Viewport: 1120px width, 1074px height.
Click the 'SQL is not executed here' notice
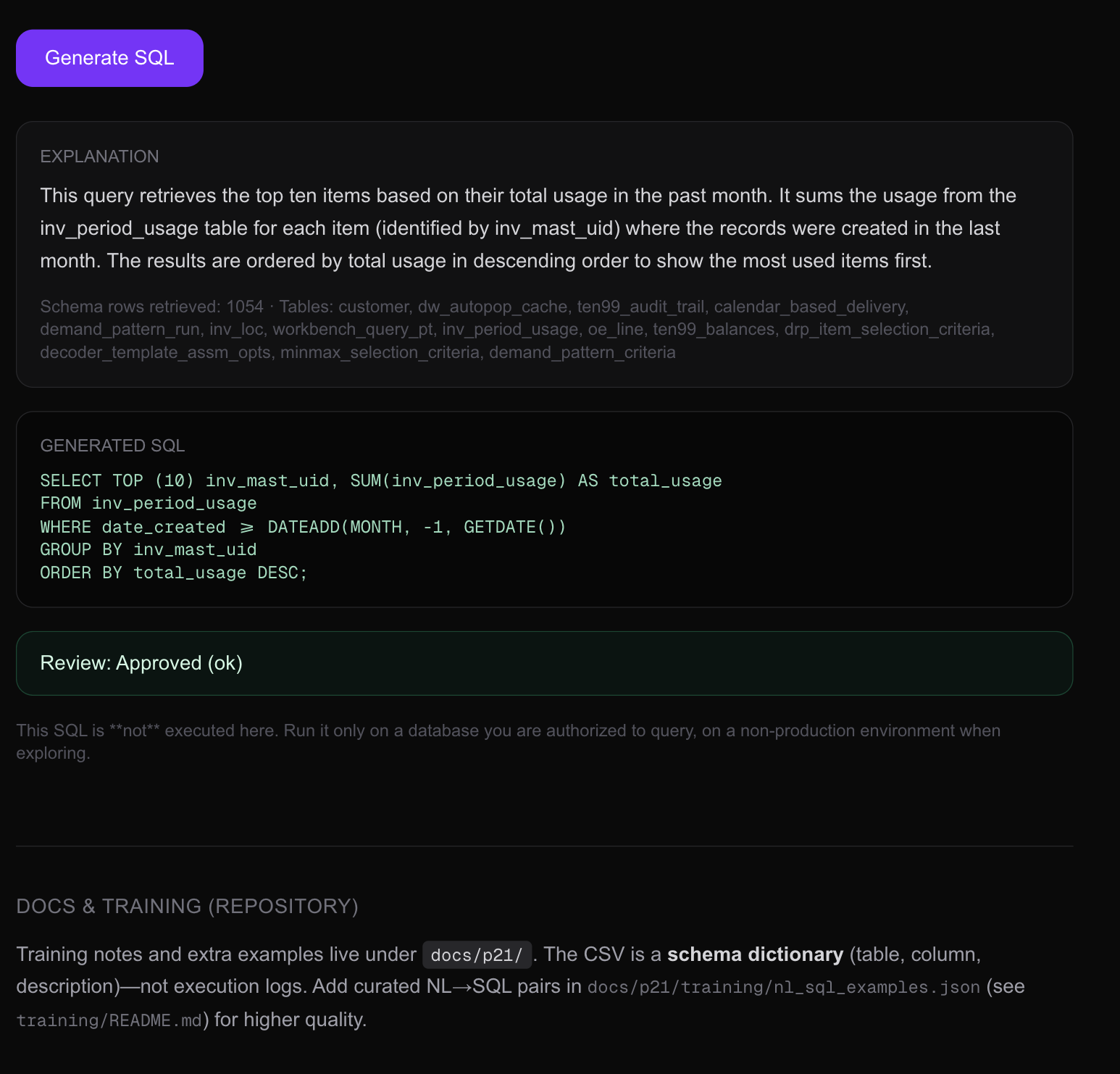(507, 730)
